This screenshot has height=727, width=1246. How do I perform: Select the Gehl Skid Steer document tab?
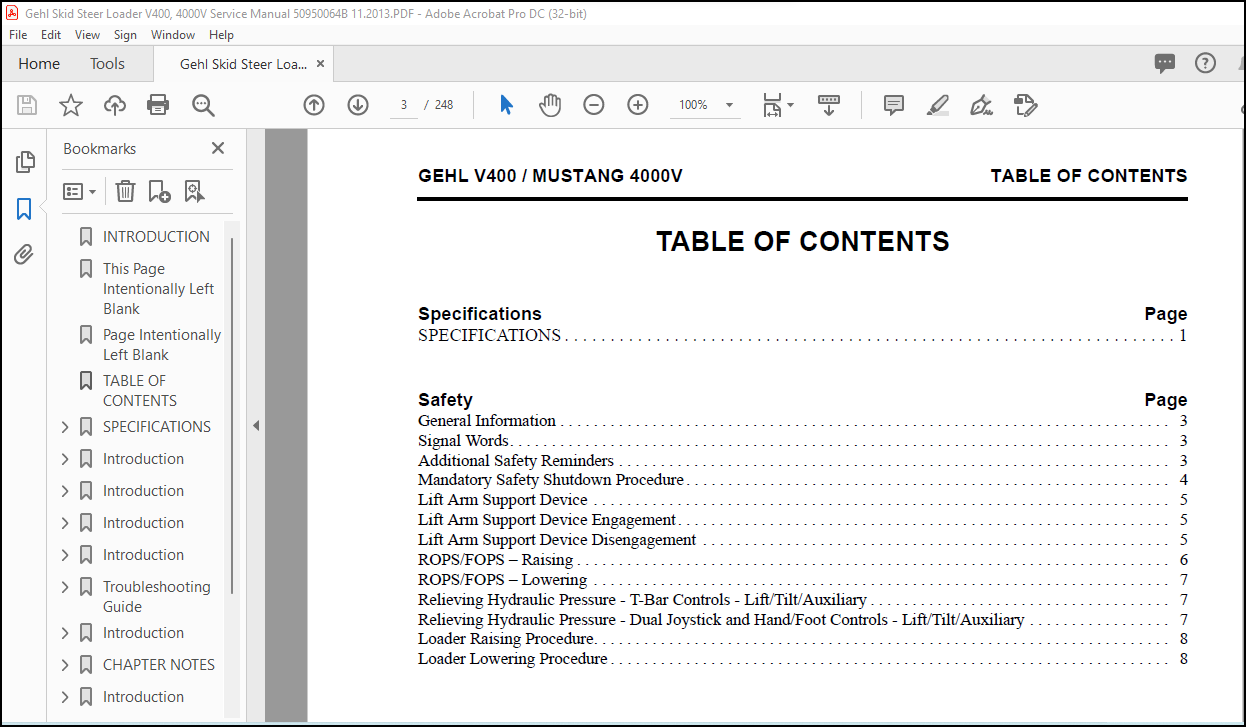(x=243, y=64)
